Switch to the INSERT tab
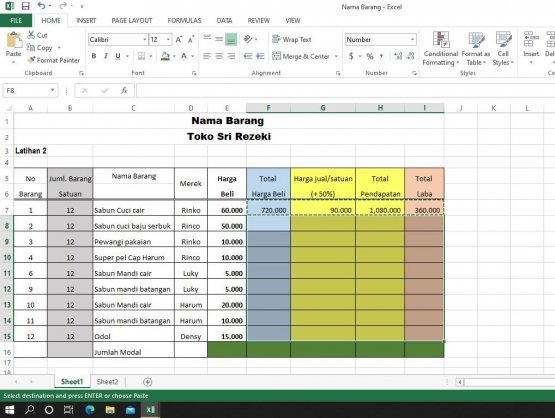Viewport: 555px width, 418px height. (86, 21)
